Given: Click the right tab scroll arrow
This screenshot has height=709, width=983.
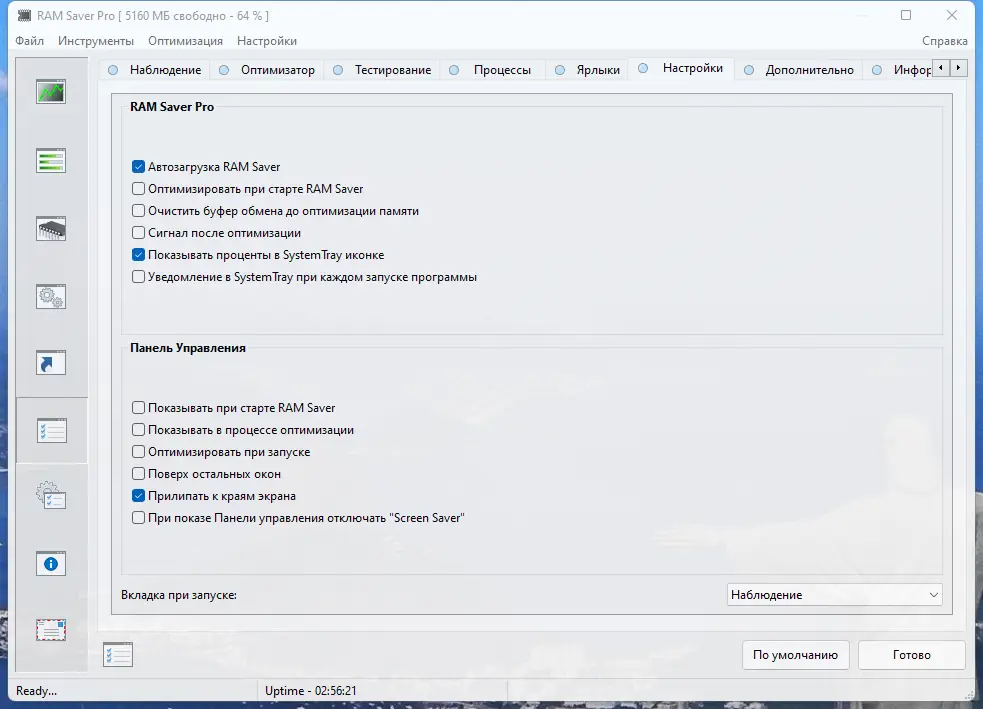Looking at the screenshot, I should (957, 68).
